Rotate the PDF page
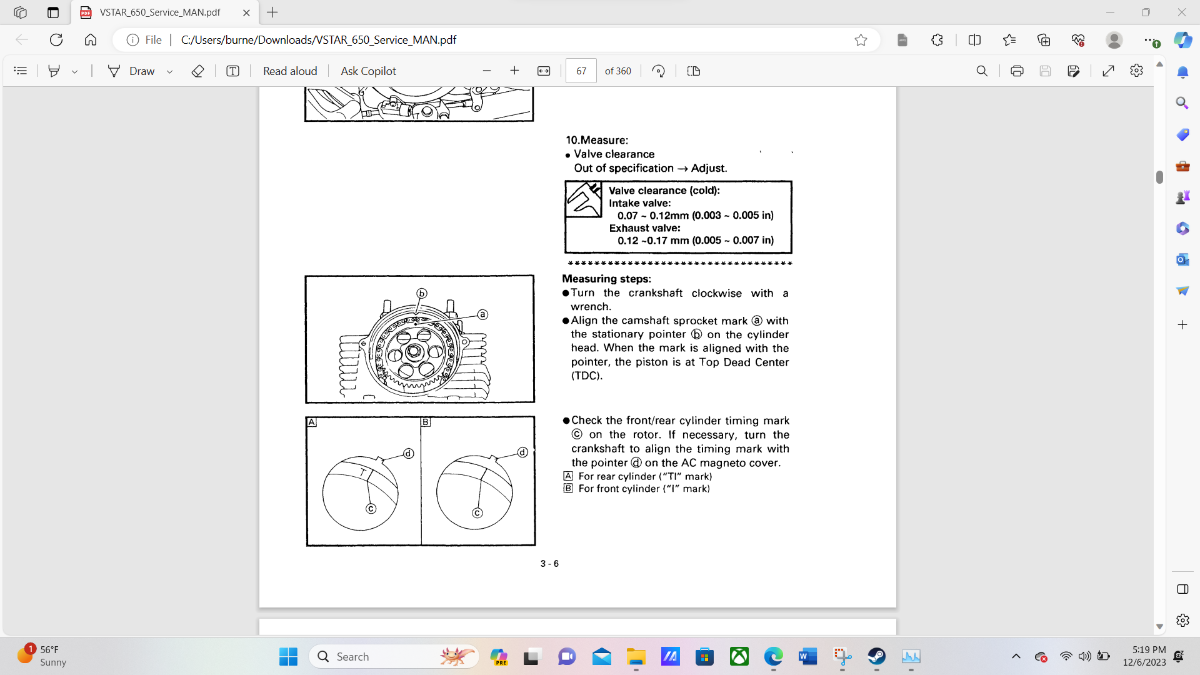Viewport: 1200px width, 675px height. 658,71
